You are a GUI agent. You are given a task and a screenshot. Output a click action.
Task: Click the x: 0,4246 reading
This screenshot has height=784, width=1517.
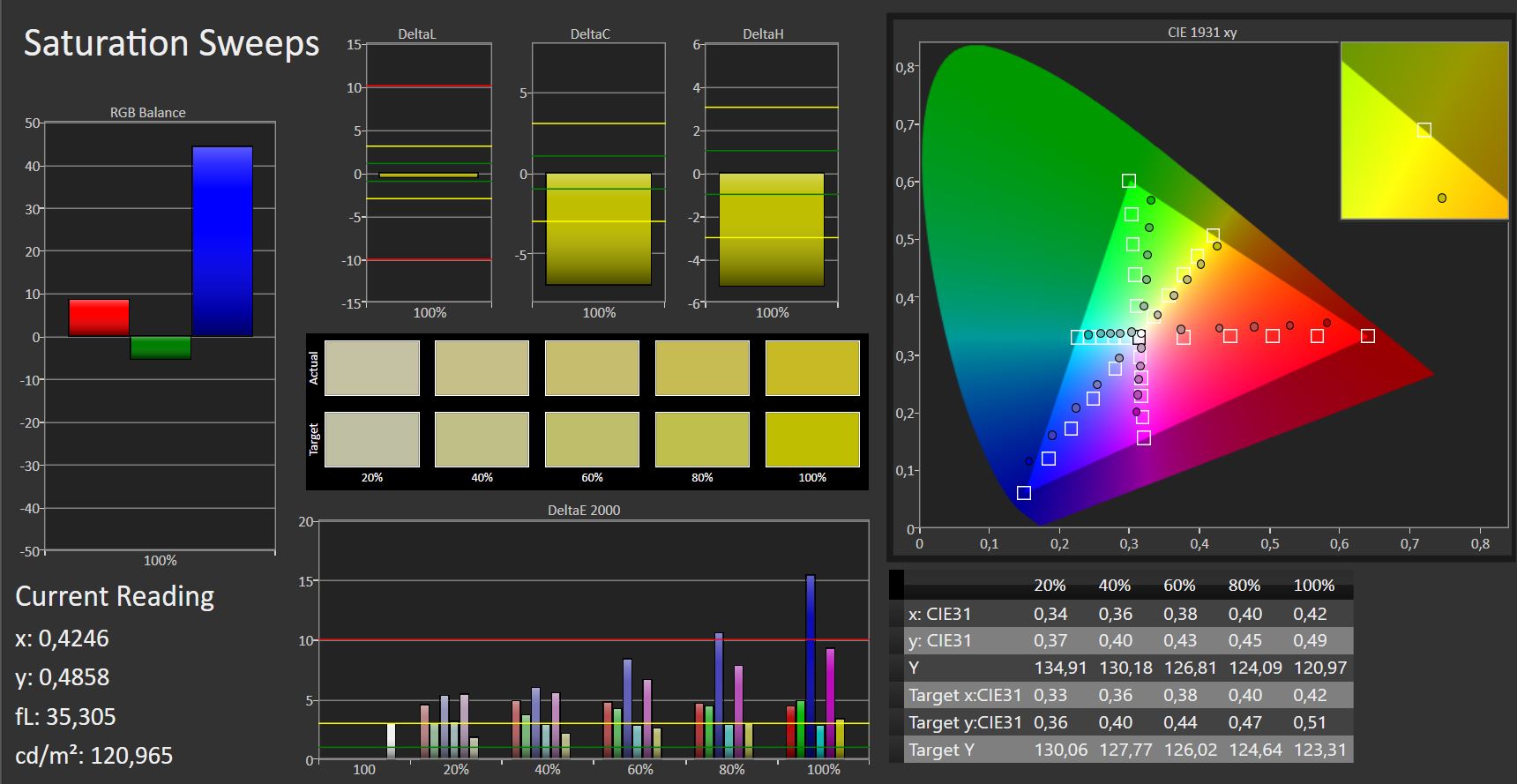[x=62, y=638]
